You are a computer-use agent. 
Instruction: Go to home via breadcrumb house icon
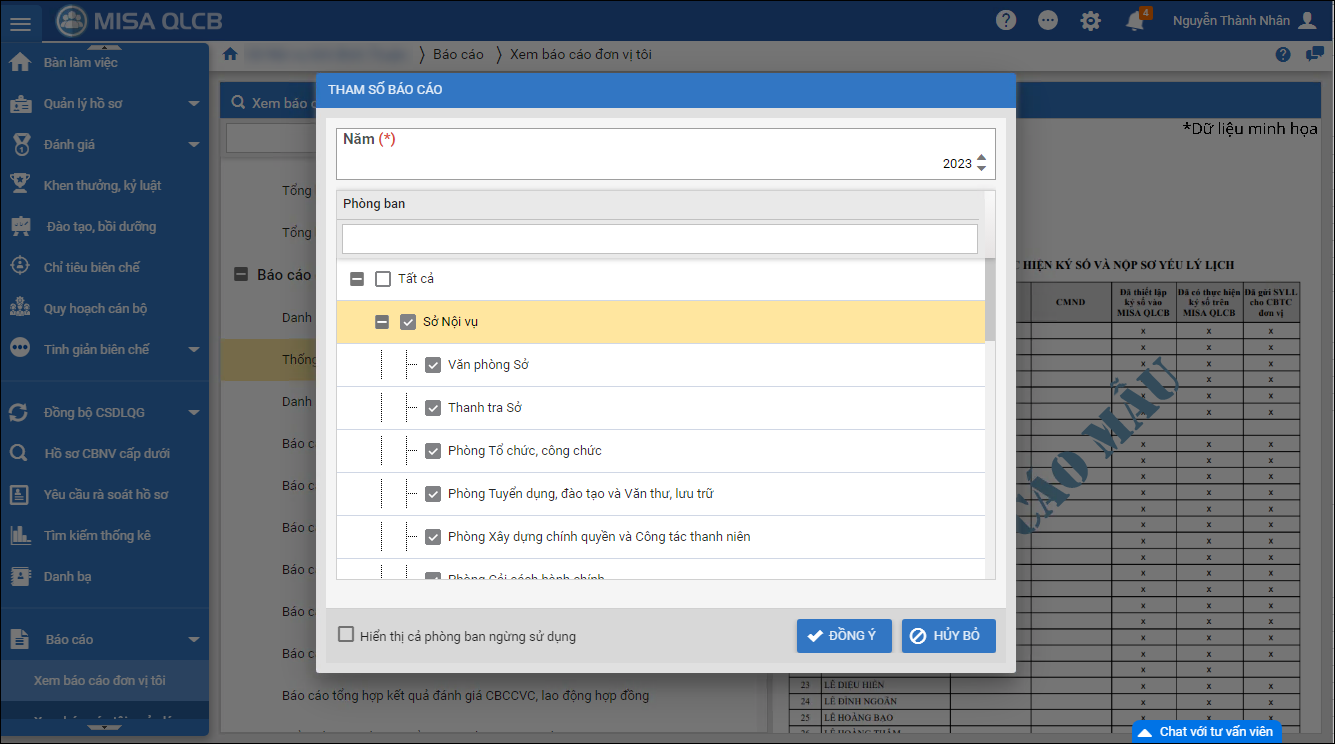click(230, 54)
